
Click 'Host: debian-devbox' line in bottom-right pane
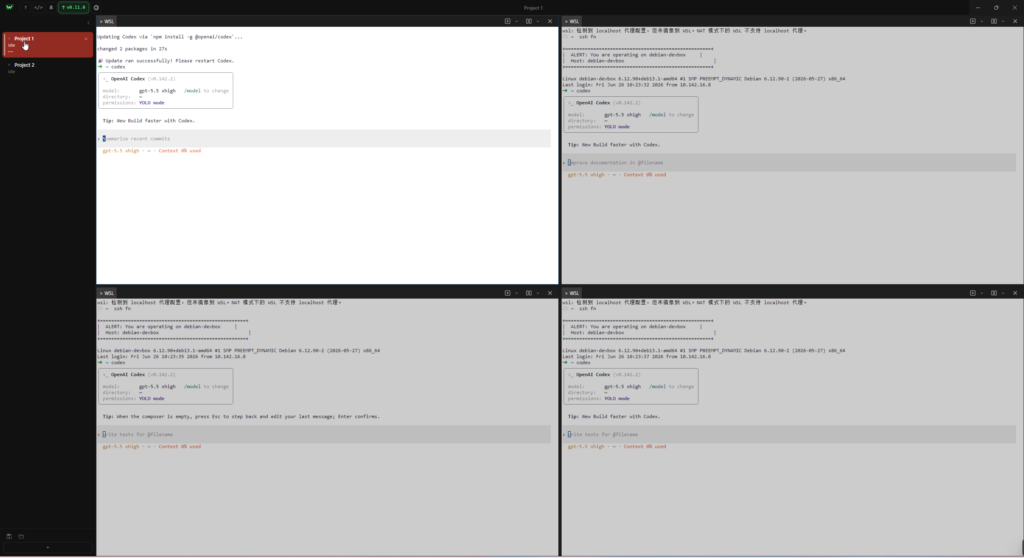597,333
